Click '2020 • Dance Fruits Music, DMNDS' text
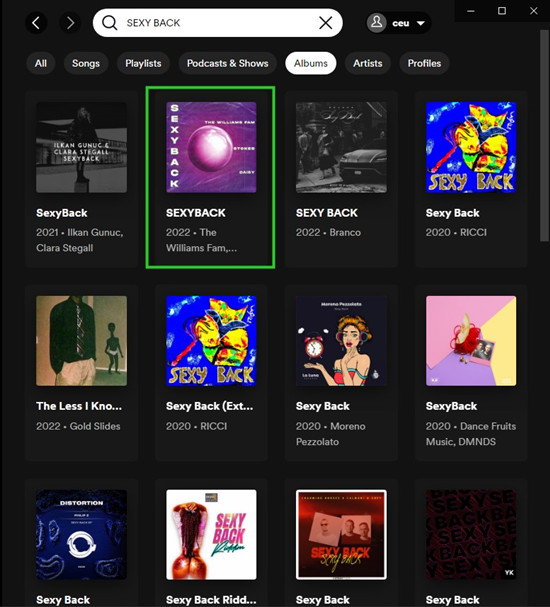The width and height of the screenshot is (550, 607). coord(471,434)
